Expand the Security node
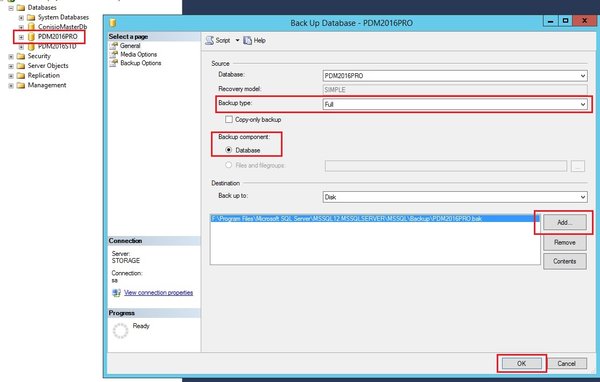 click(11, 56)
